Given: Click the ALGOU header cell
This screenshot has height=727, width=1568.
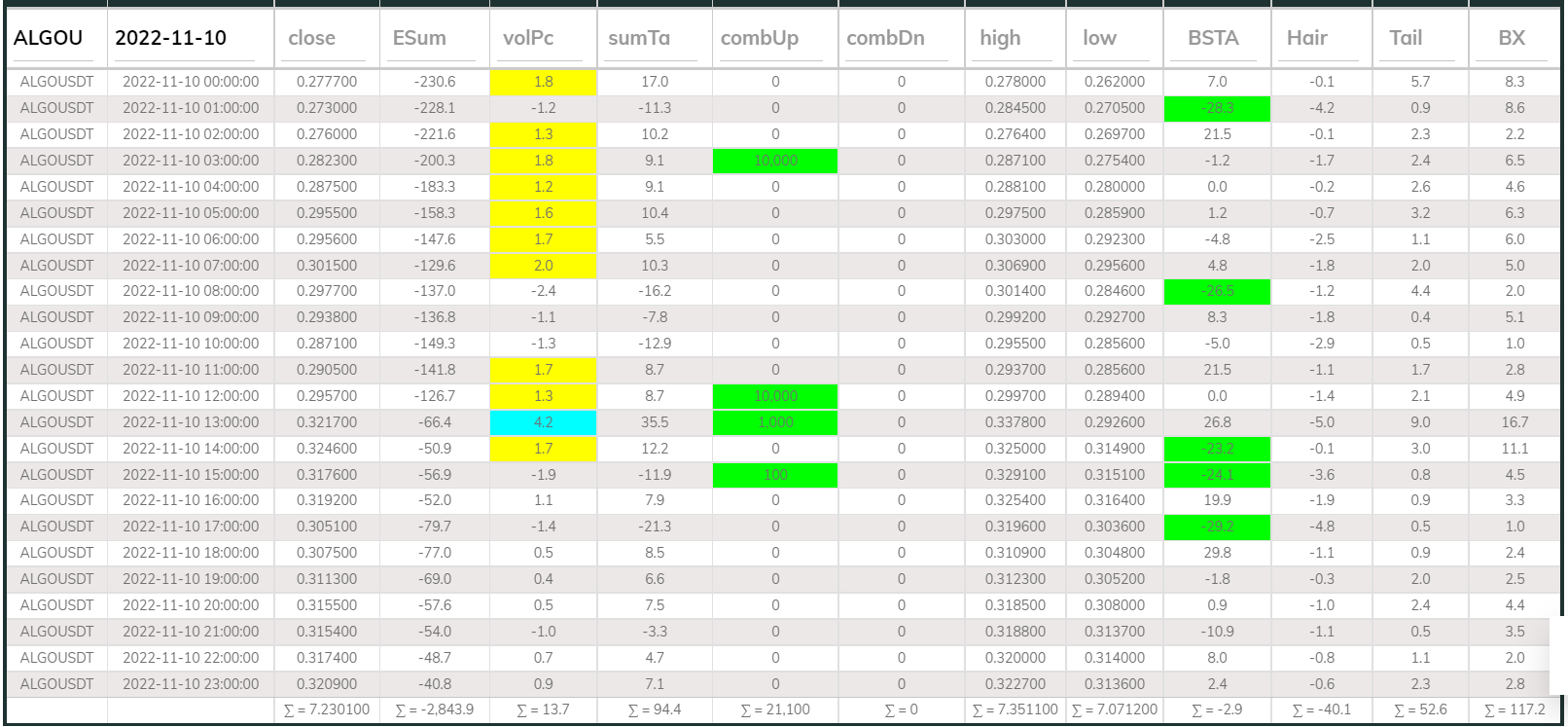Looking at the screenshot, I should point(48,38).
